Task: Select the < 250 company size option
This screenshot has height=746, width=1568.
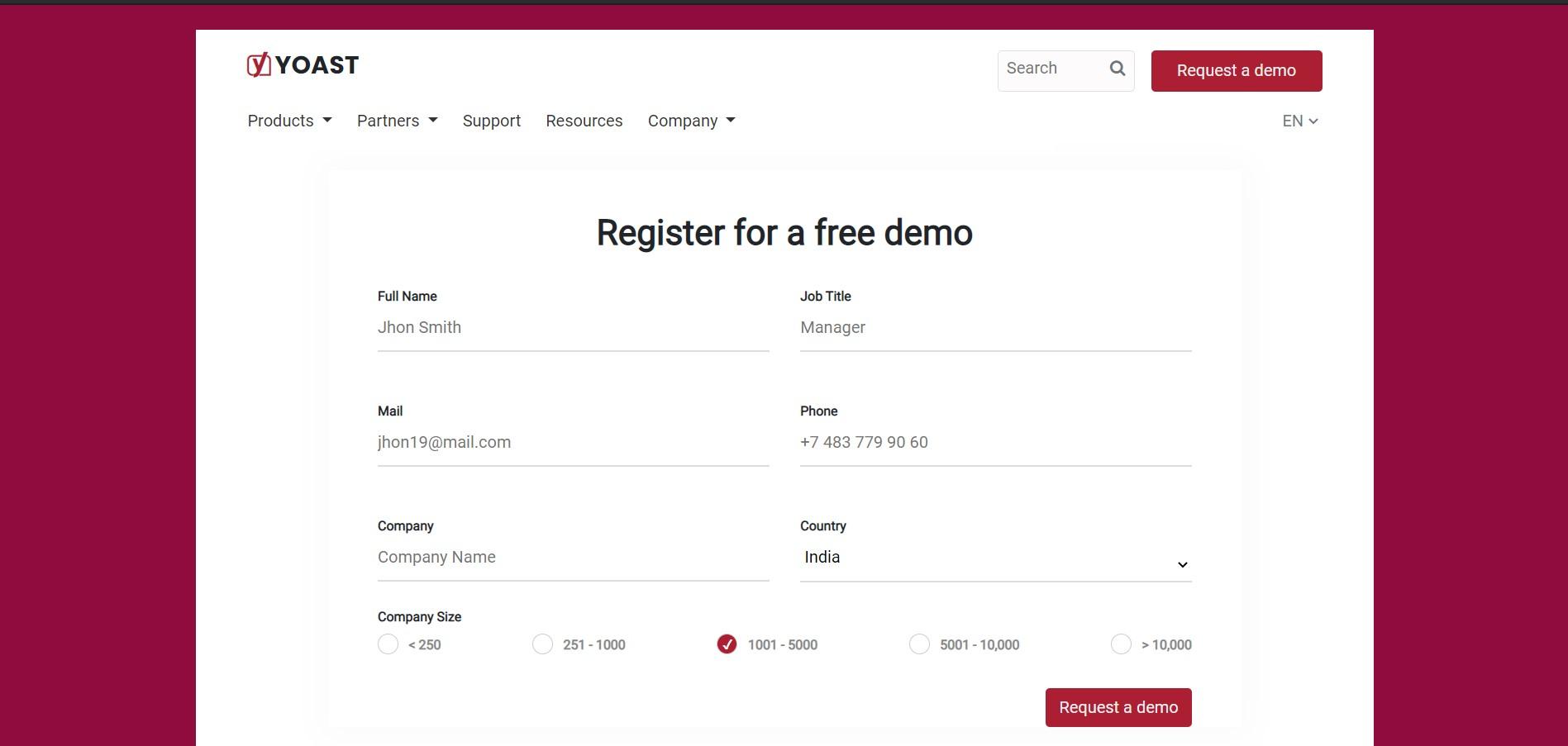Action: [x=388, y=644]
